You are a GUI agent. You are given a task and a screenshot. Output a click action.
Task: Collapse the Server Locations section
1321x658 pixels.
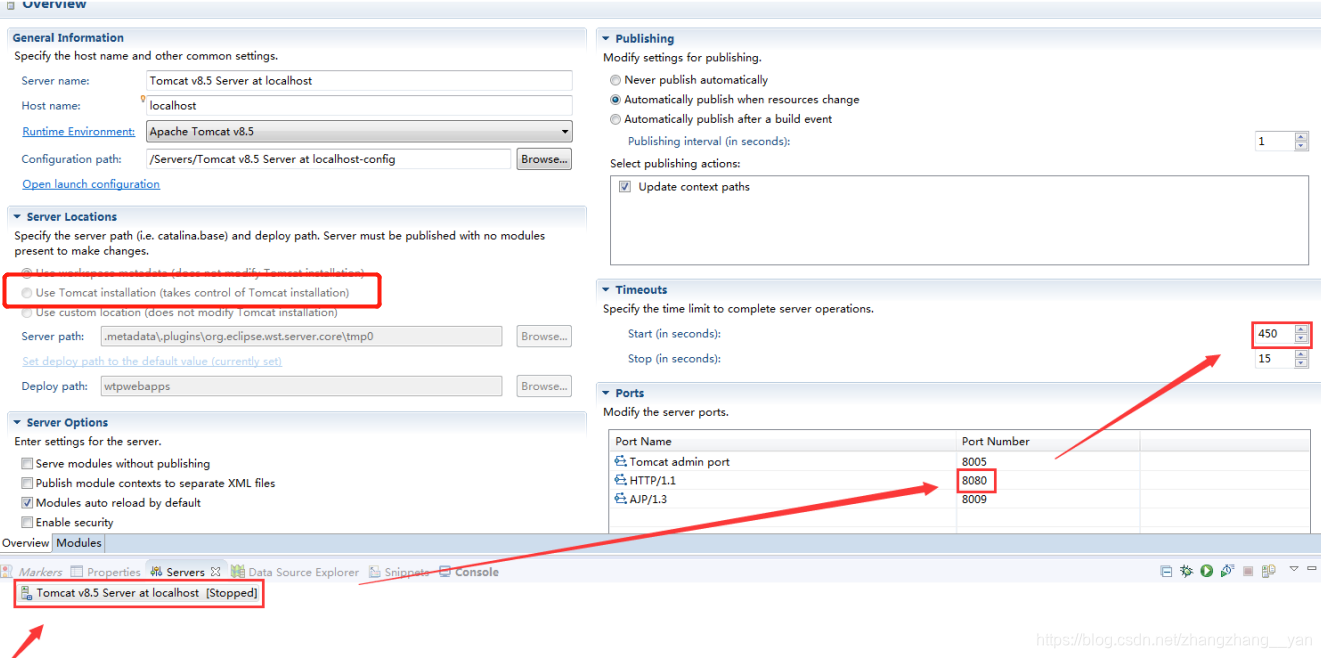coord(17,217)
